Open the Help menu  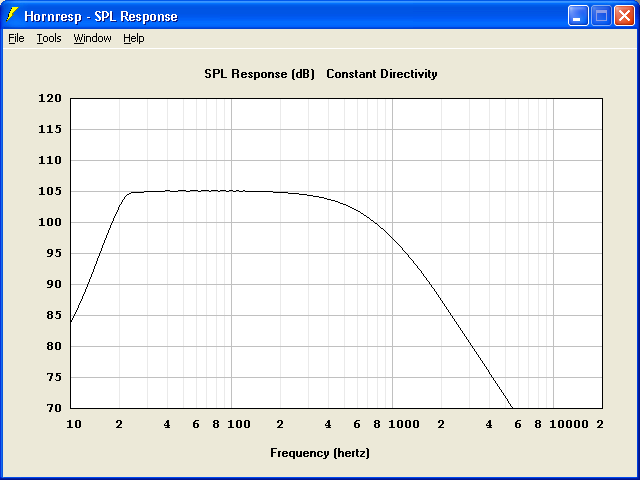pos(134,38)
